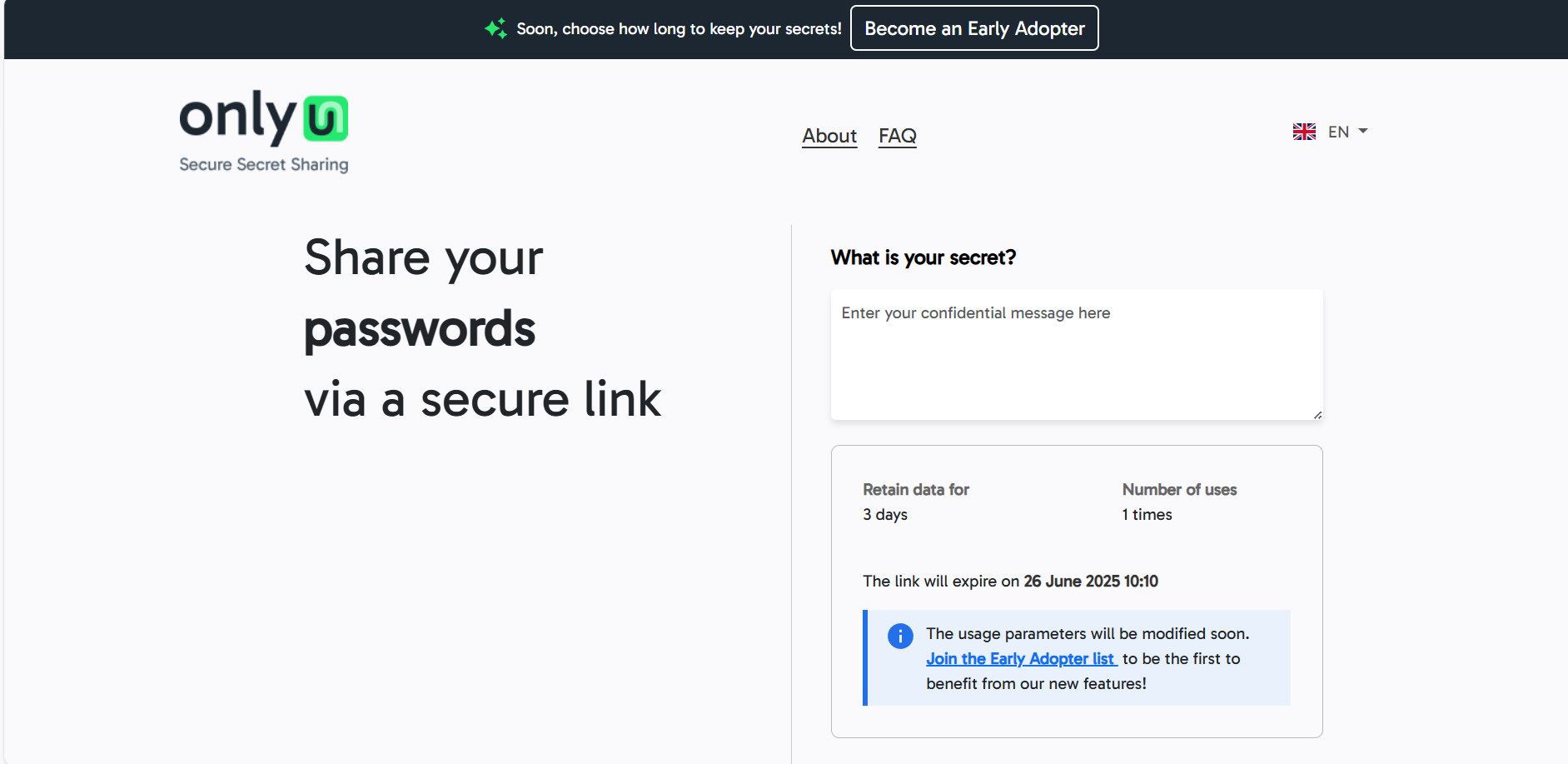Click the Secure Secret Sharing tagline
The height and width of the screenshot is (764, 1568).
(x=264, y=165)
